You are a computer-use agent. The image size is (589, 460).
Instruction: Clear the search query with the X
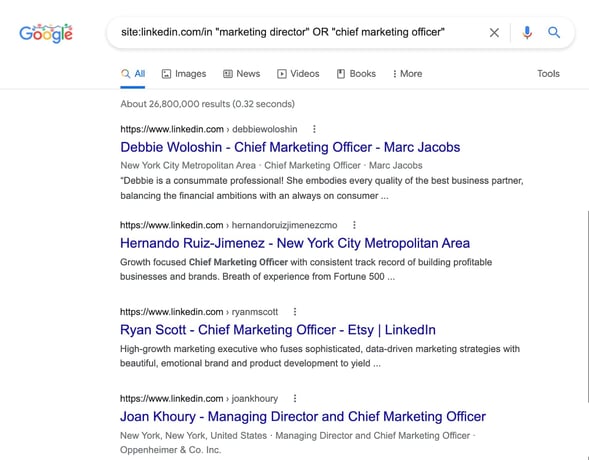point(494,33)
